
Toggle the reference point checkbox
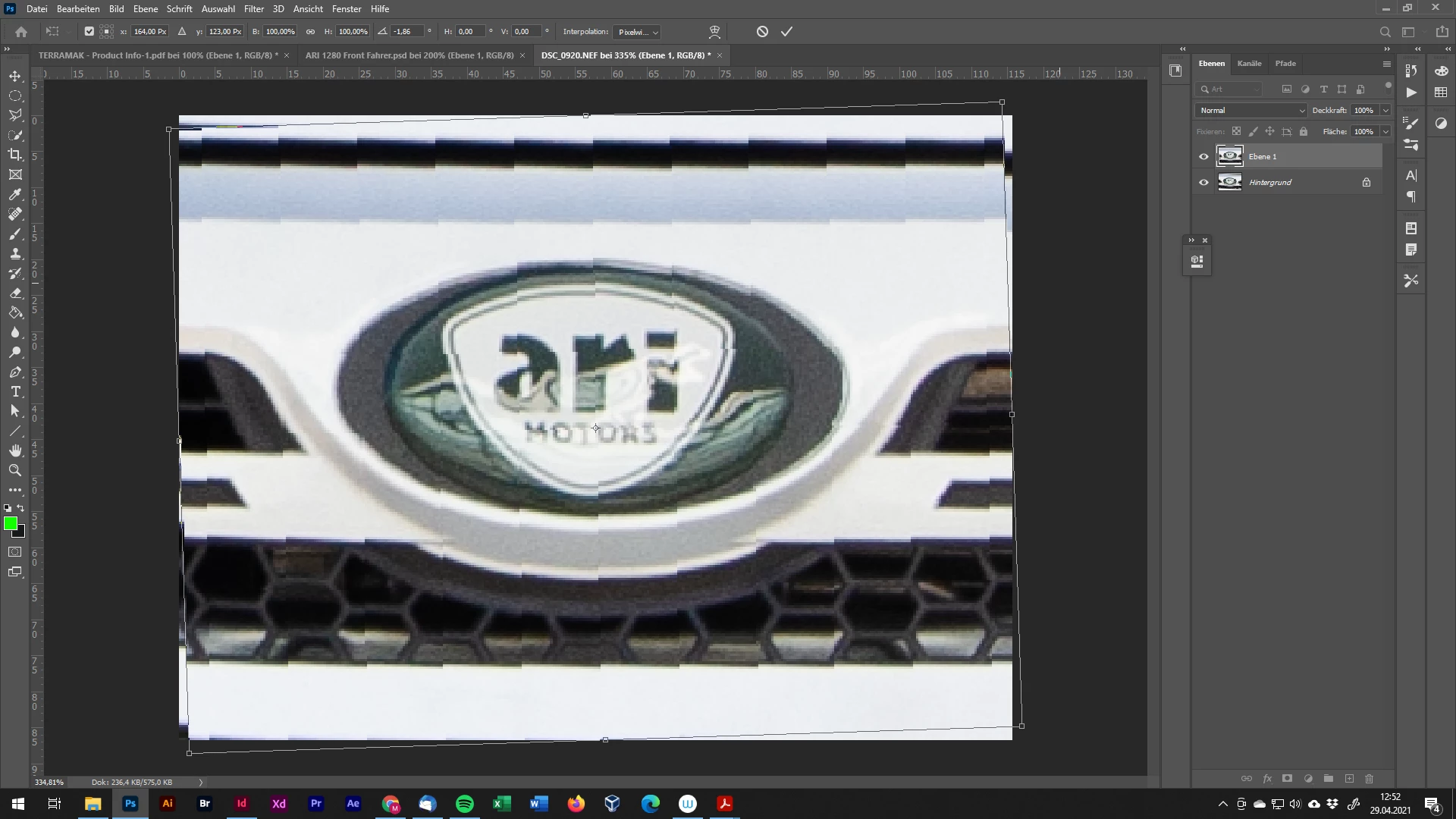point(89,32)
